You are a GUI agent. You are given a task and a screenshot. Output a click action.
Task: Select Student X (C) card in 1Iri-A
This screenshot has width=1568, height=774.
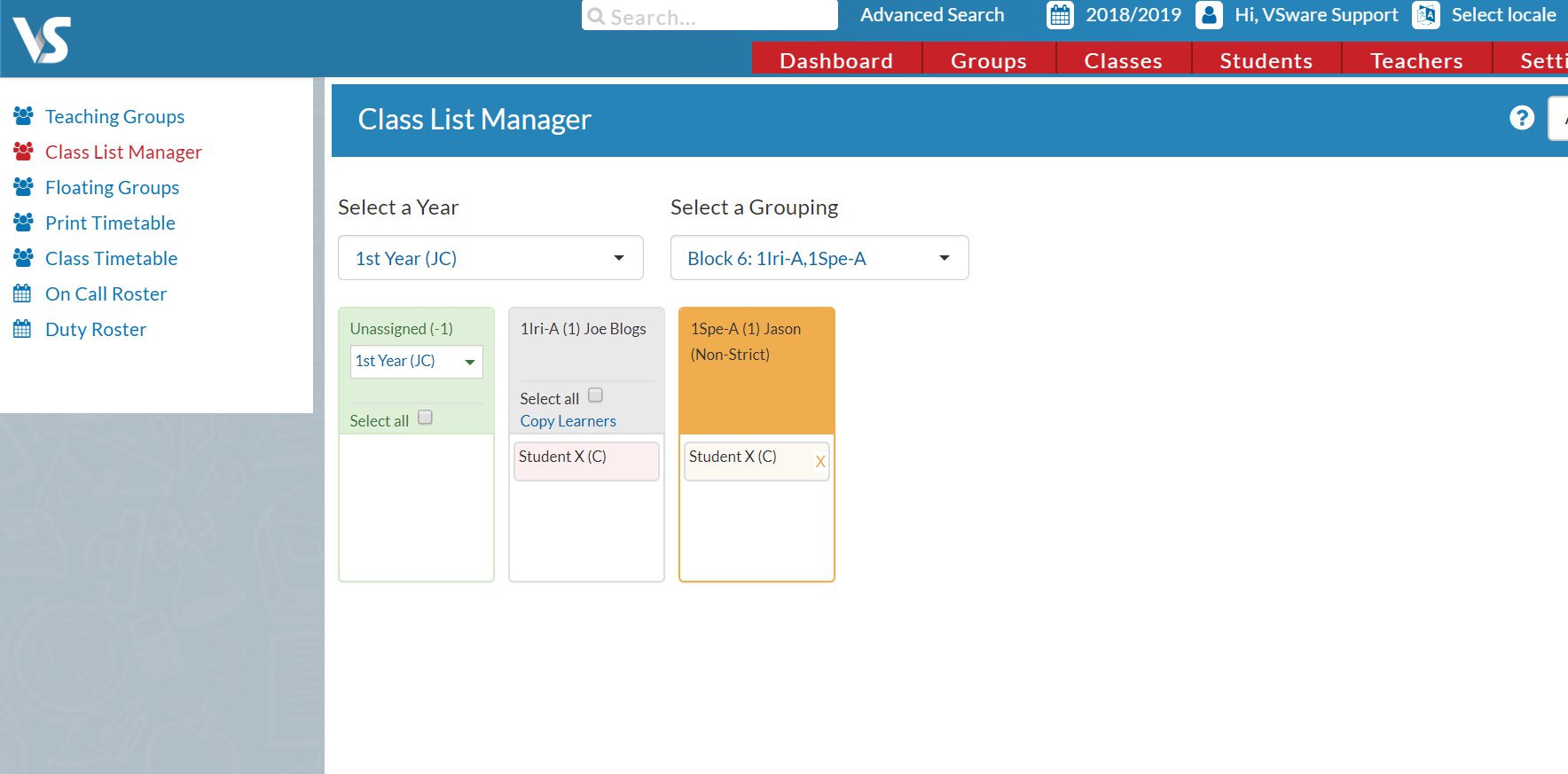point(586,461)
